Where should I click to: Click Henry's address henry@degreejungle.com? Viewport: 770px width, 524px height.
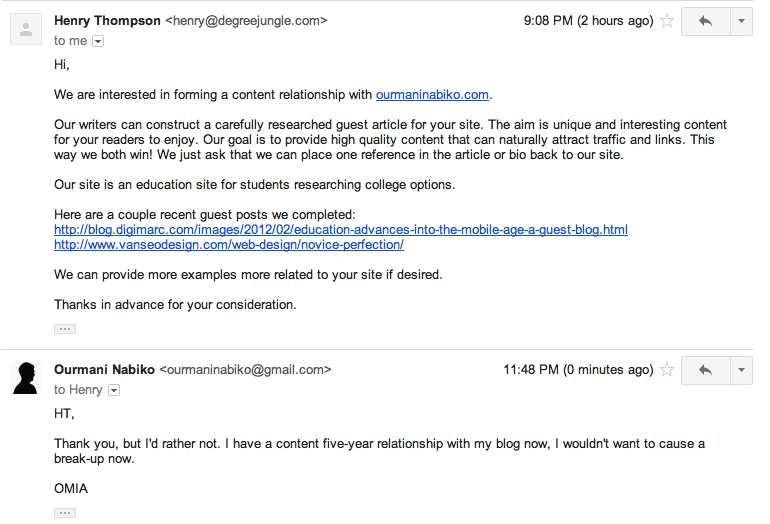pos(246,20)
